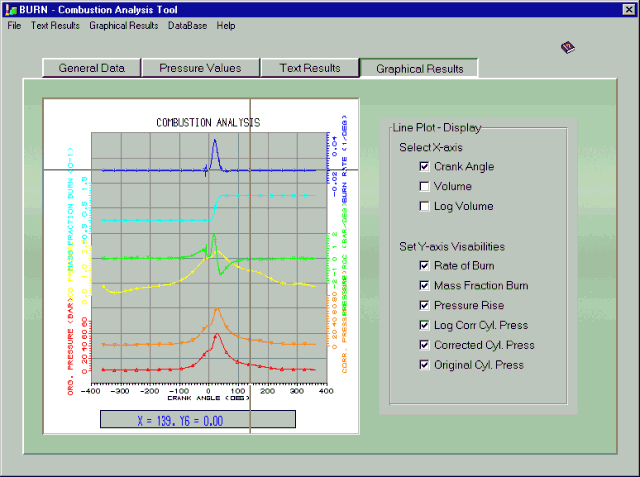Toggle Log Corr Cyl. Press checkbox

click(x=424, y=325)
